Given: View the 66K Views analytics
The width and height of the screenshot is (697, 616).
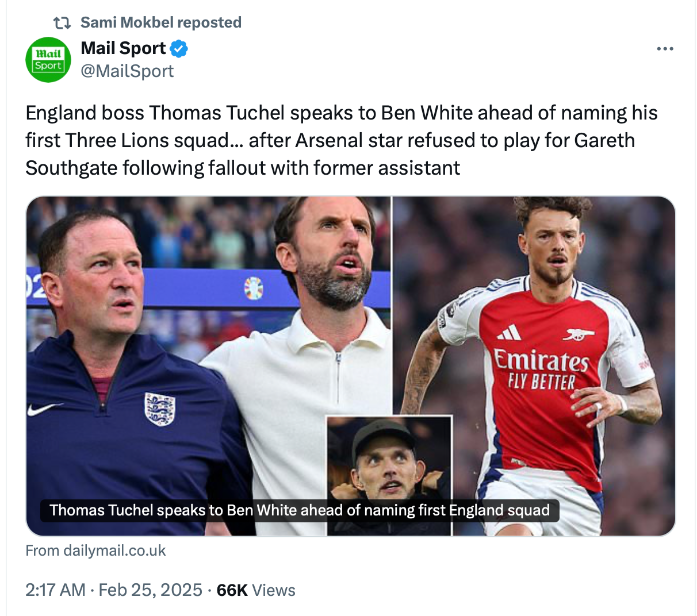Looking at the screenshot, I should 255,590.
